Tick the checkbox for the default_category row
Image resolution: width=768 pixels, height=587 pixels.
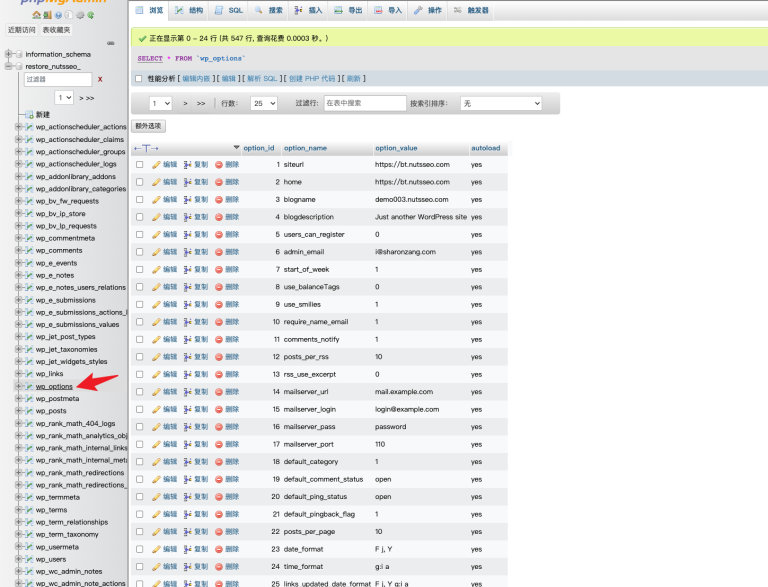(x=140, y=462)
